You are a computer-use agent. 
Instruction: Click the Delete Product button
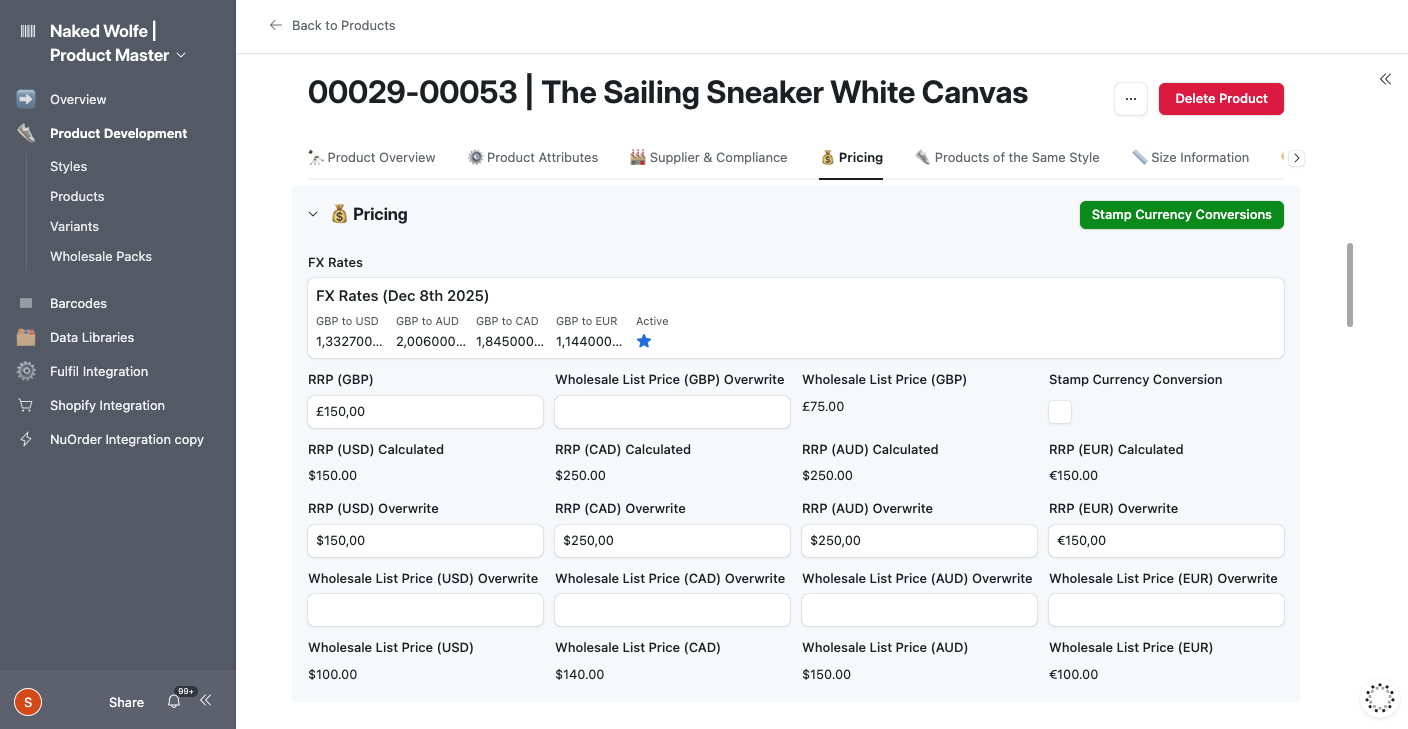1221,99
